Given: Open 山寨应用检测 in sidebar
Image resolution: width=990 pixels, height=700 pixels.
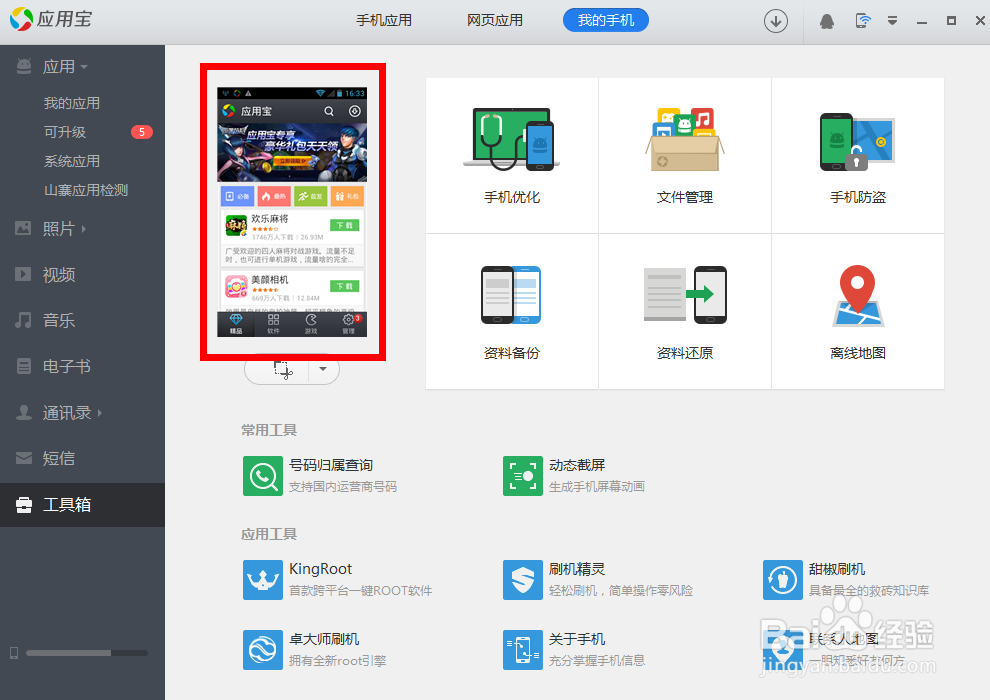Looking at the screenshot, I should [86, 190].
